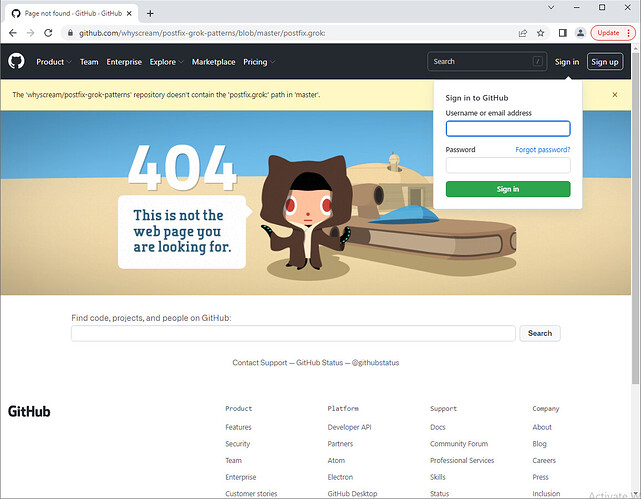Open the browser side panel icon

click(563, 33)
